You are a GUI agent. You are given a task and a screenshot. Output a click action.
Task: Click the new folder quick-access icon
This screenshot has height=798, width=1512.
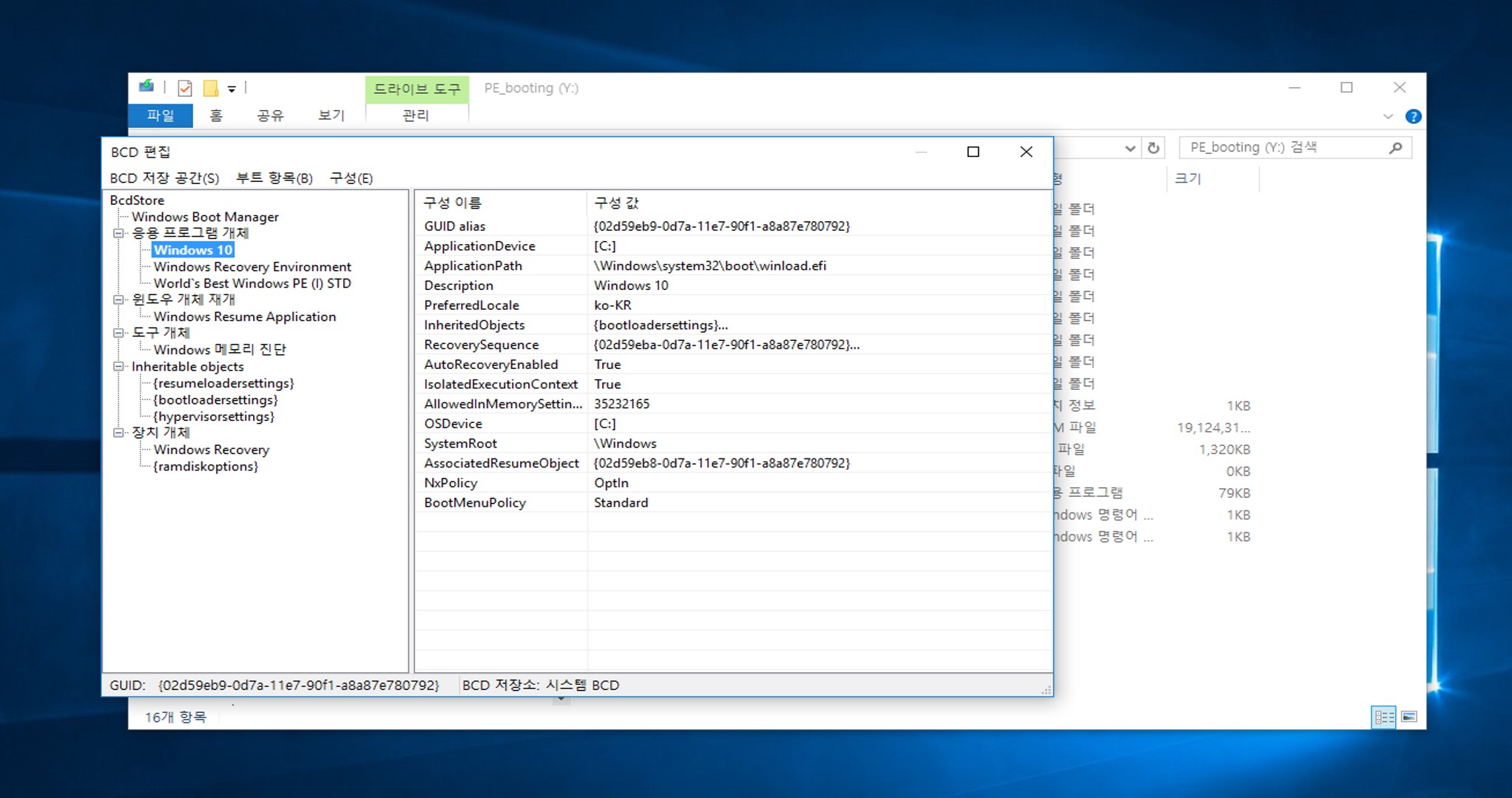[x=211, y=89]
